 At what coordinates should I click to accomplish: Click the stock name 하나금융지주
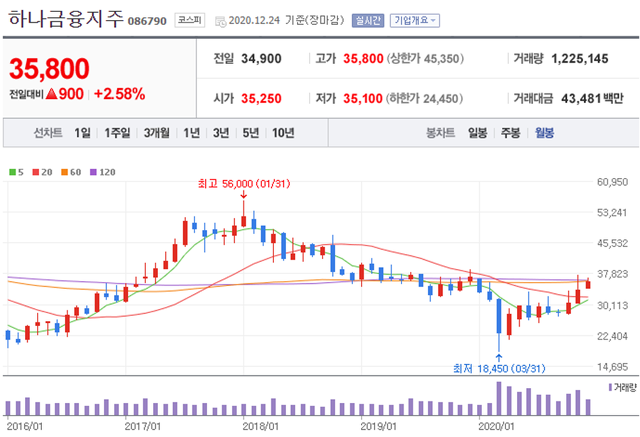click(66, 19)
